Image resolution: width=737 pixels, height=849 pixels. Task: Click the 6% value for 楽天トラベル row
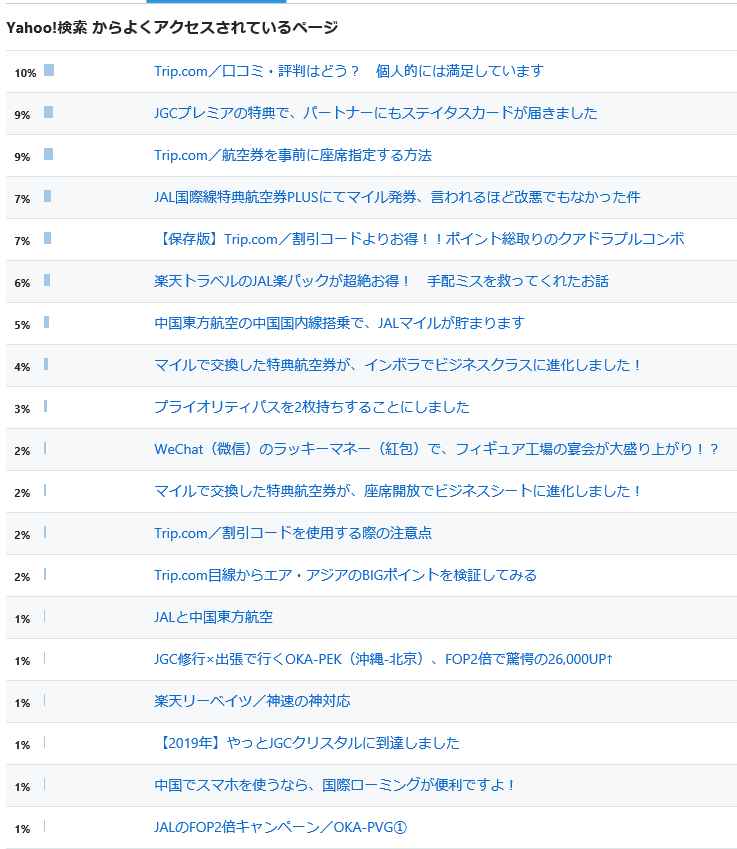pyautogui.click(x=22, y=283)
